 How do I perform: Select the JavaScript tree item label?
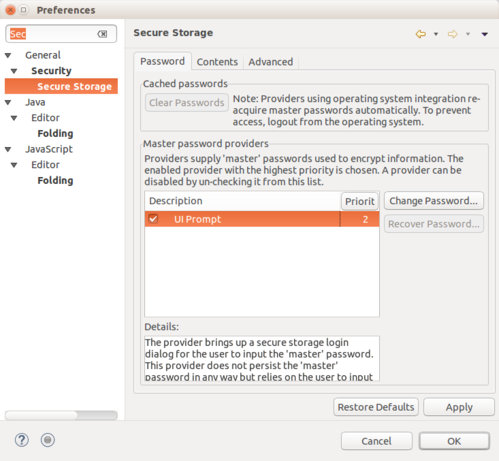[49, 149]
